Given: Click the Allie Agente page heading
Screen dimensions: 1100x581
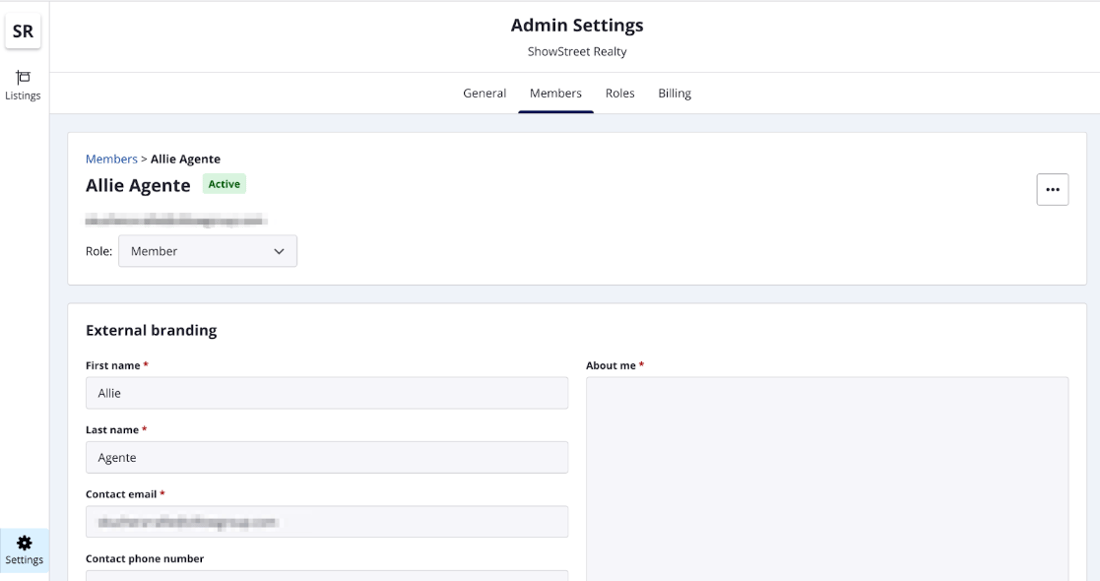Looking at the screenshot, I should [139, 184].
